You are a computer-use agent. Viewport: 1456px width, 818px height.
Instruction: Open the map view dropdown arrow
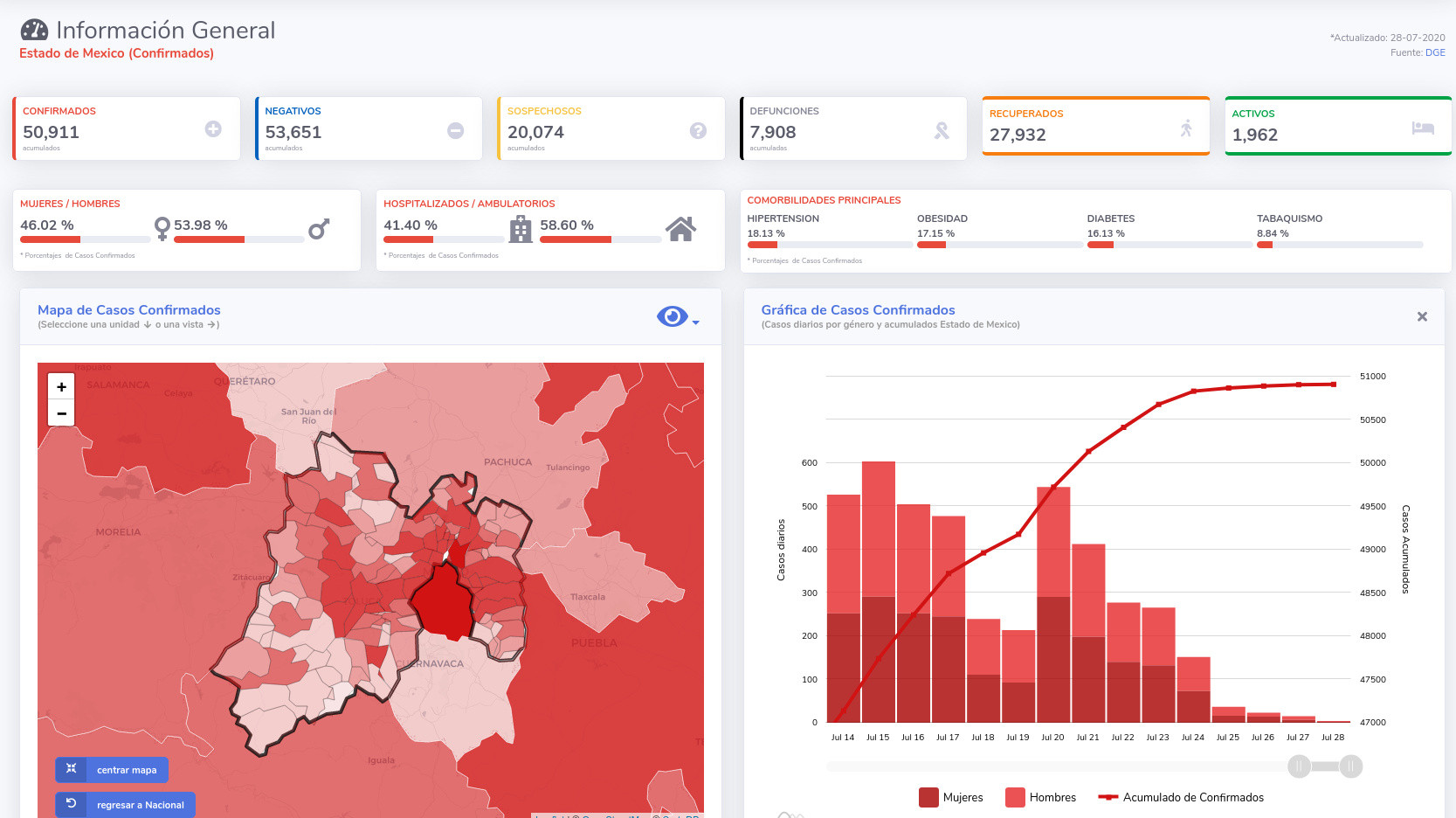click(696, 322)
